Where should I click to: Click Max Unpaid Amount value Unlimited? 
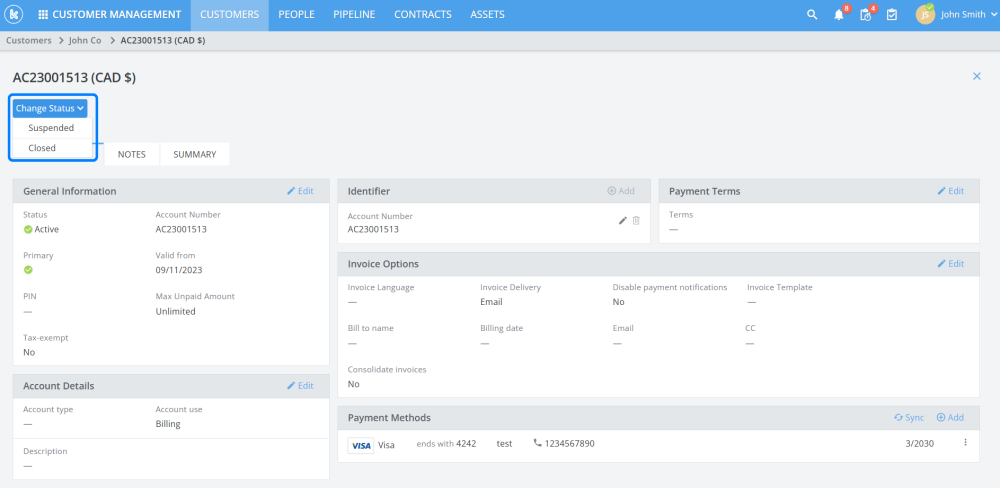point(175,312)
